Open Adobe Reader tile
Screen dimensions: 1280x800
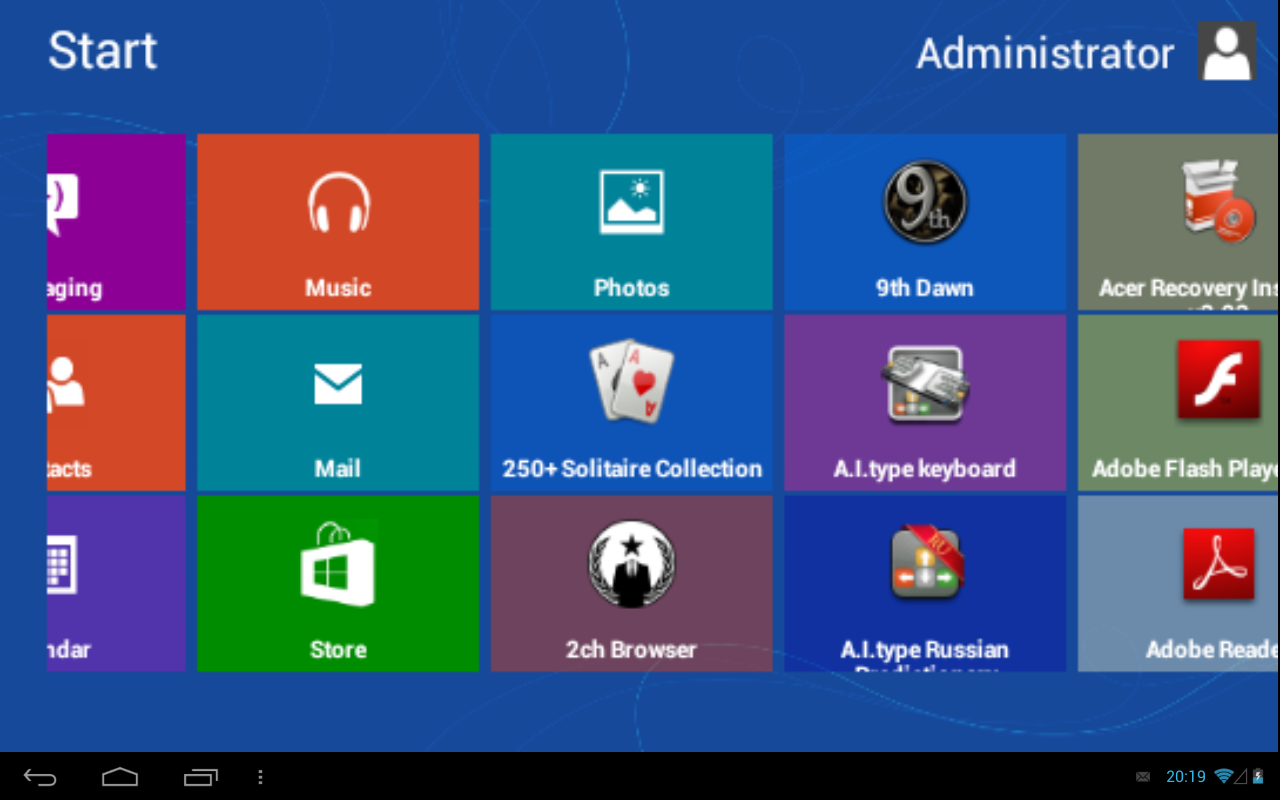pyautogui.click(x=1179, y=584)
